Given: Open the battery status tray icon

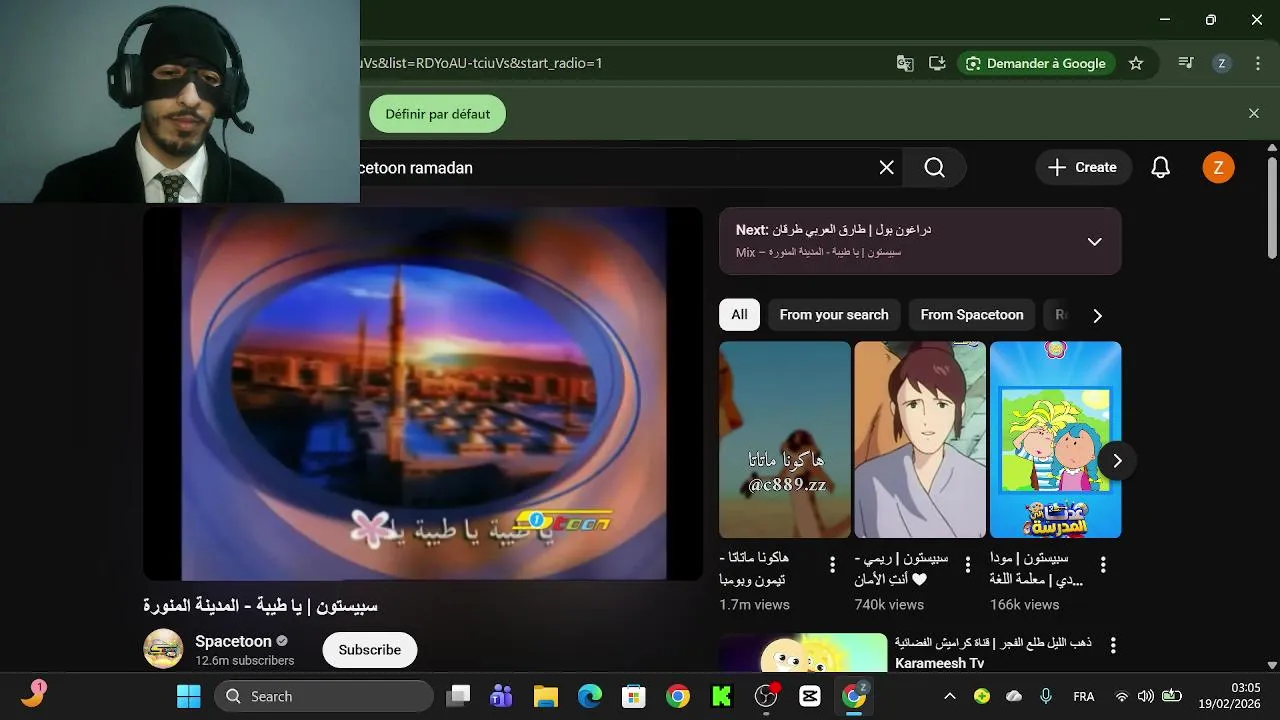Looking at the screenshot, I should point(1172,696).
